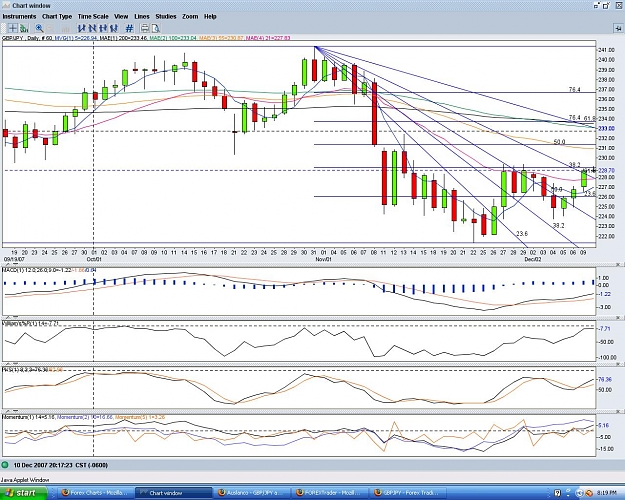Click the system tray clock 8:19 PM
Viewport: 625px width, 500px height.
[x=608, y=493]
